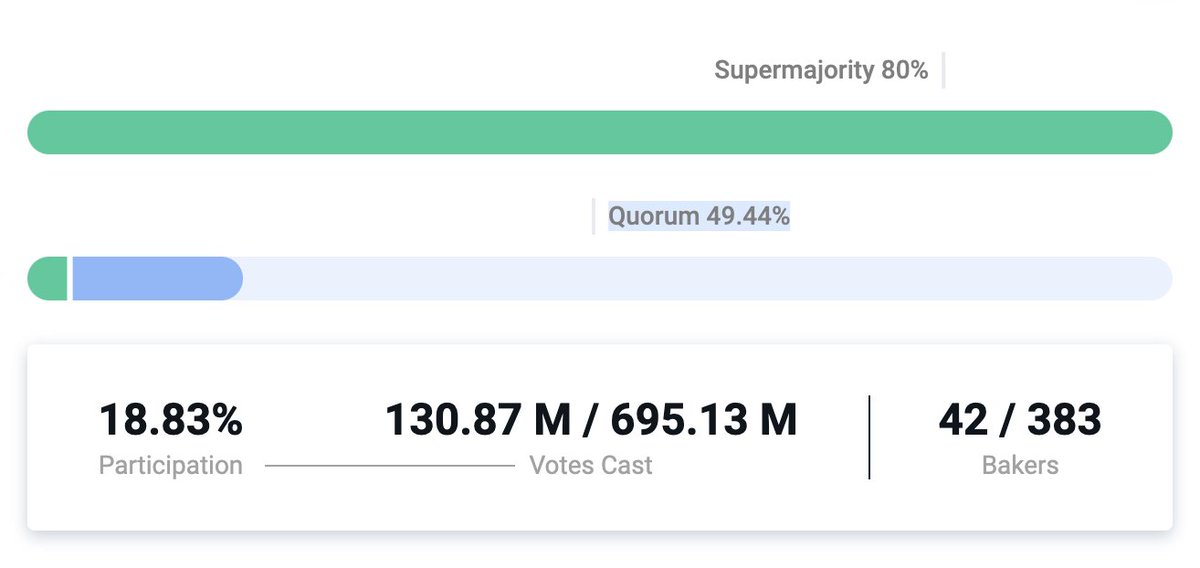Viewport: 1200px width, 568px height.
Task: Click the '130.87 M / 695.13 M' value
Action: pyautogui.click(x=591, y=420)
